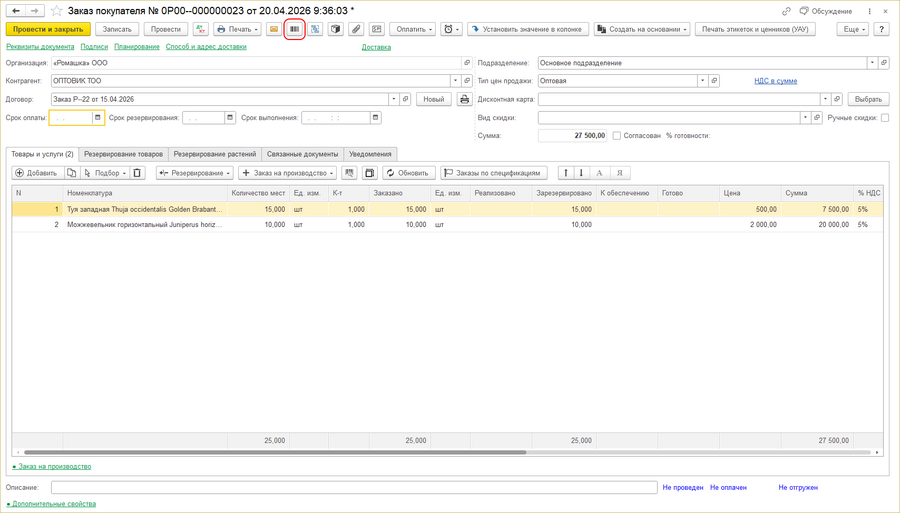Click the Выбрать button for discount card
900x513 pixels.
[868, 99]
